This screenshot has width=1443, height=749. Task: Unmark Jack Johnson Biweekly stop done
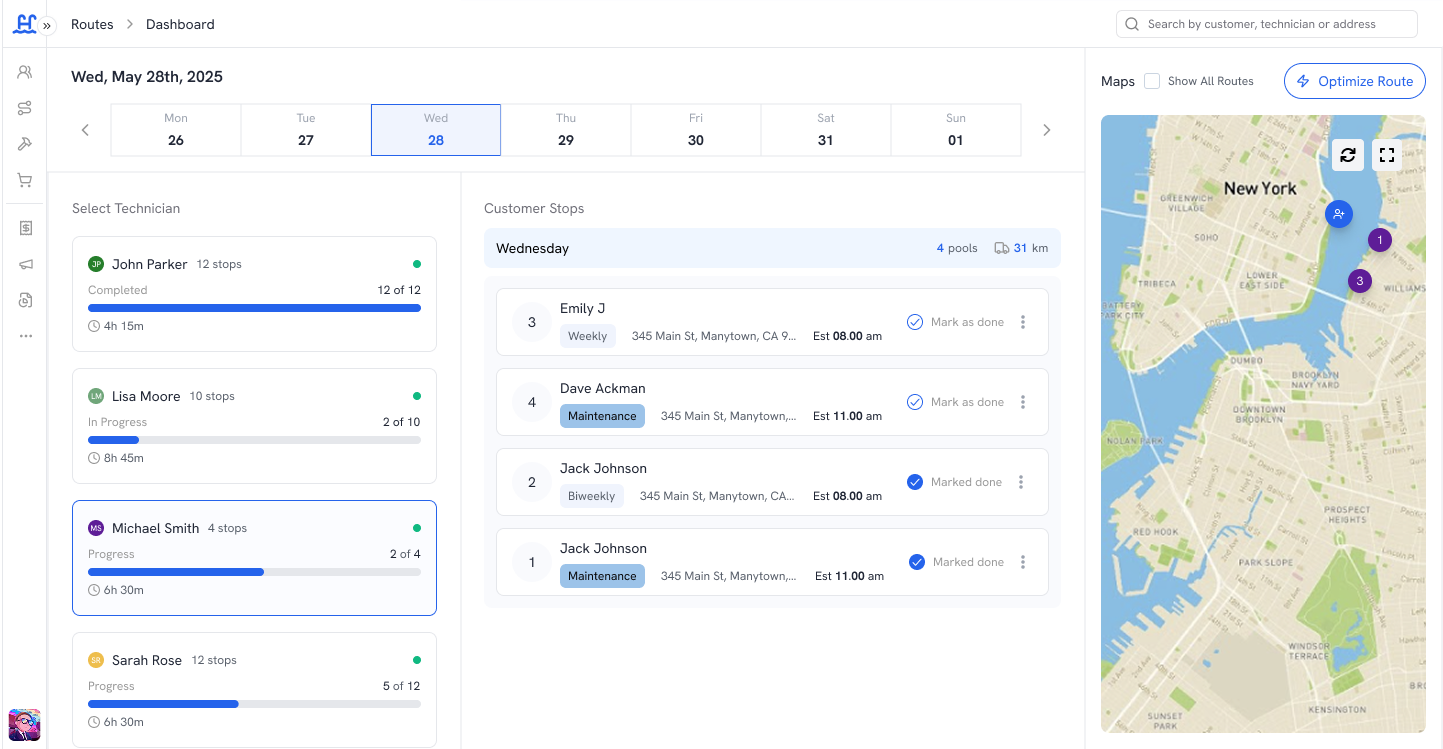pyautogui.click(x=954, y=482)
